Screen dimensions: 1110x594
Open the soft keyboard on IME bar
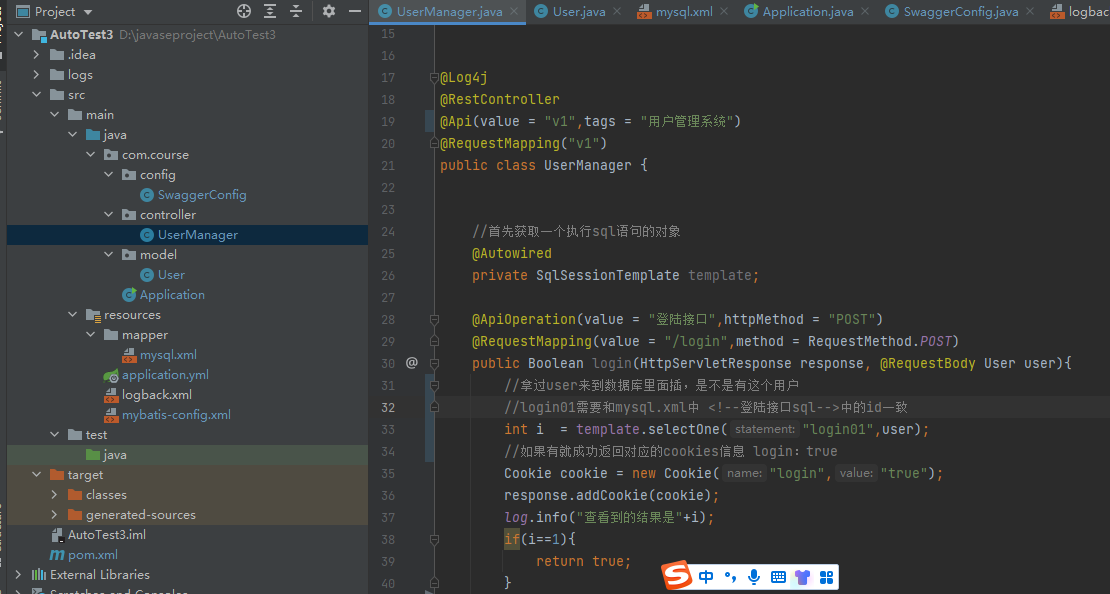[x=778, y=577]
